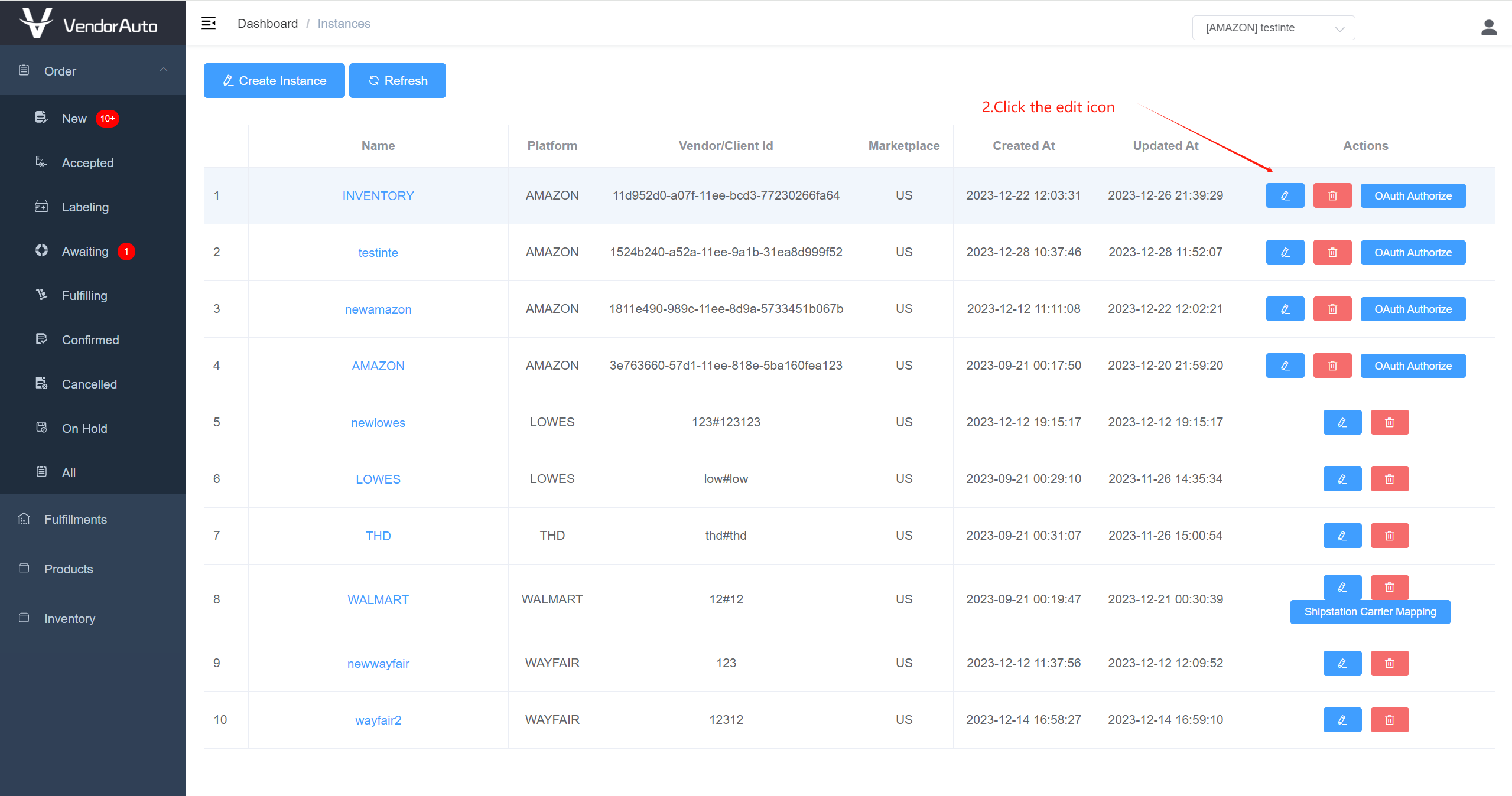
Task: Open the newamazon instance name link
Action: pos(378,309)
